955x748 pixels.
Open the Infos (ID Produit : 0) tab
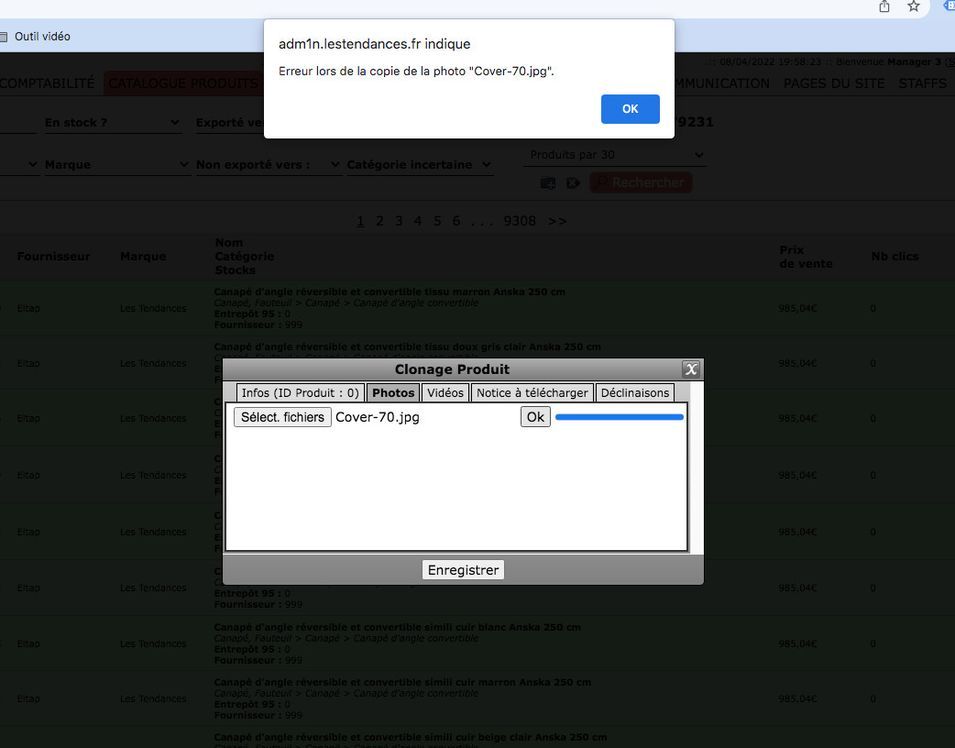pyautogui.click(x=300, y=393)
